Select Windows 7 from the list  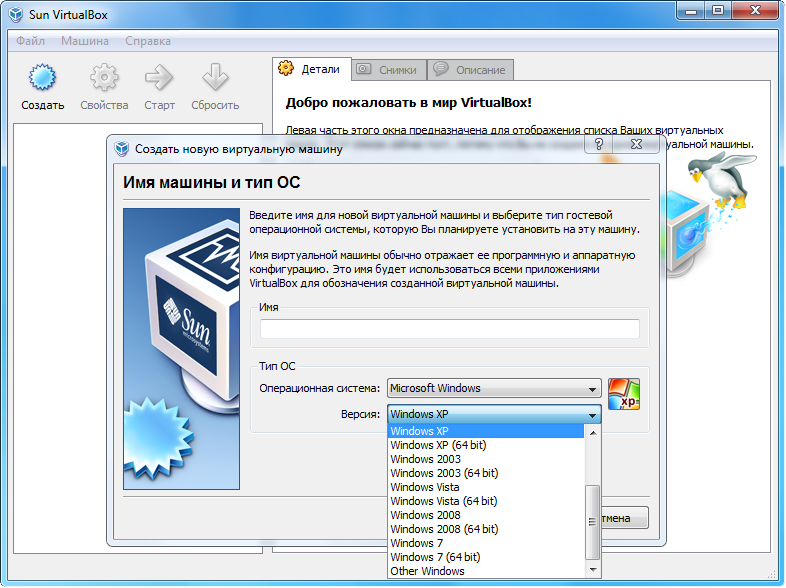486,543
